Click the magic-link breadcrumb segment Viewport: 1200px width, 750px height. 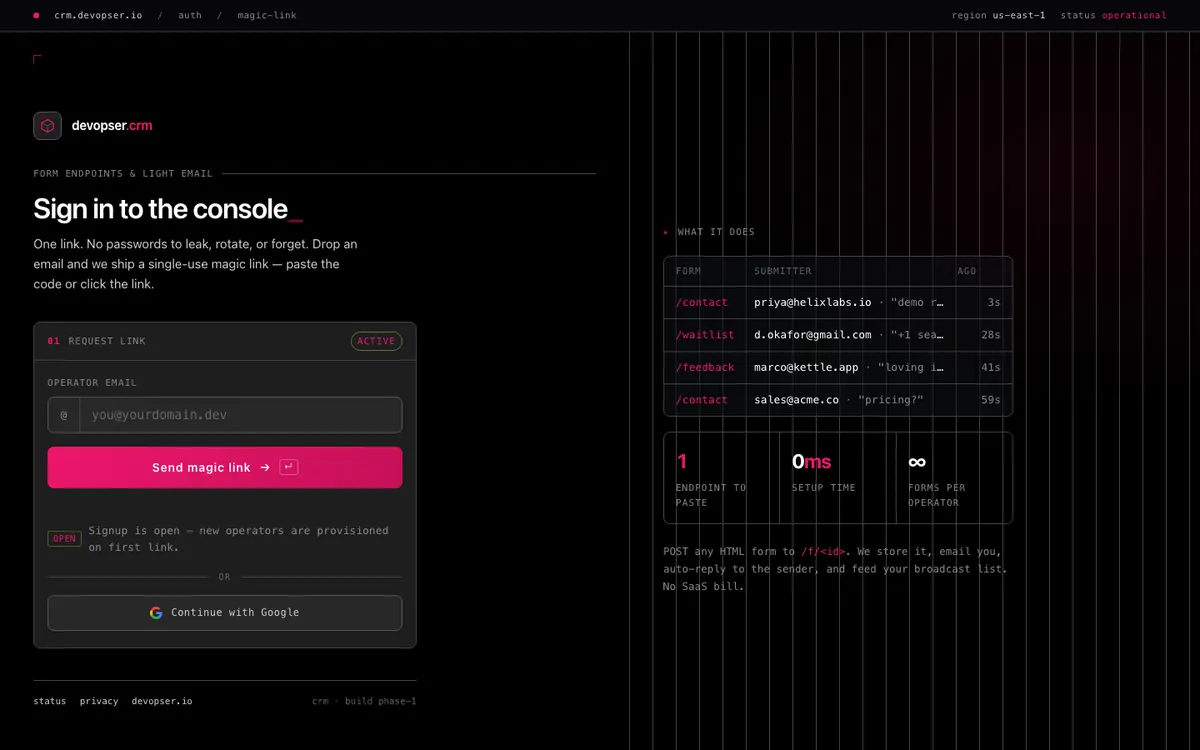point(267,16)
